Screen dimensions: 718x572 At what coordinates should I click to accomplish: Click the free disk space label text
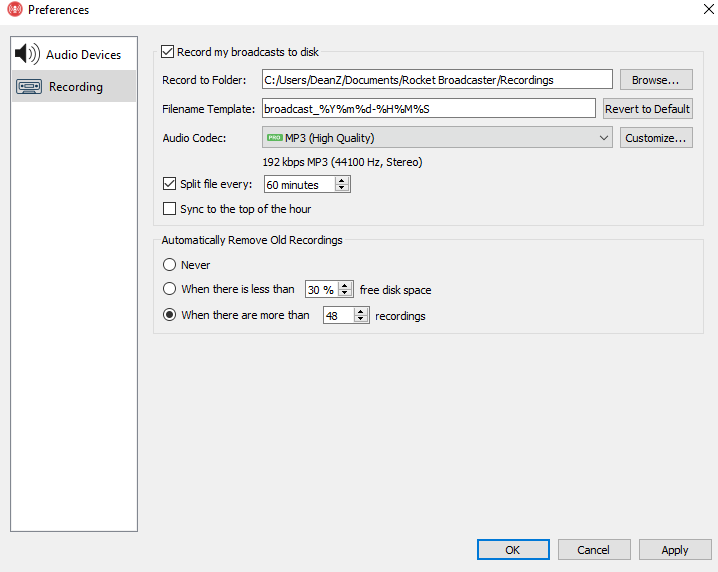[396, 290]
